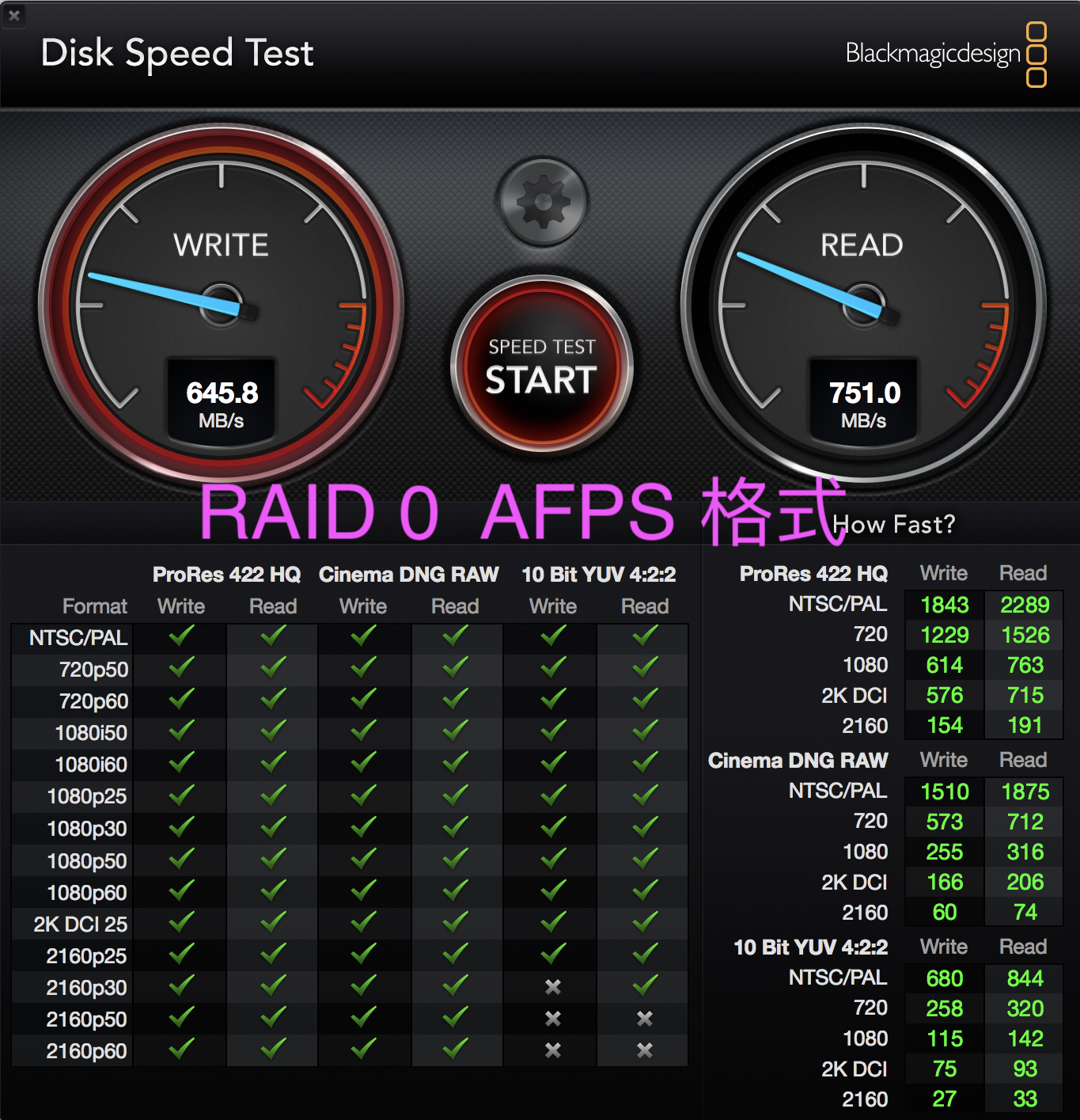Click the READ gauge needle dial
Screen dimensions: 1080x1120
pyautogui.click(x=863, y=305)
